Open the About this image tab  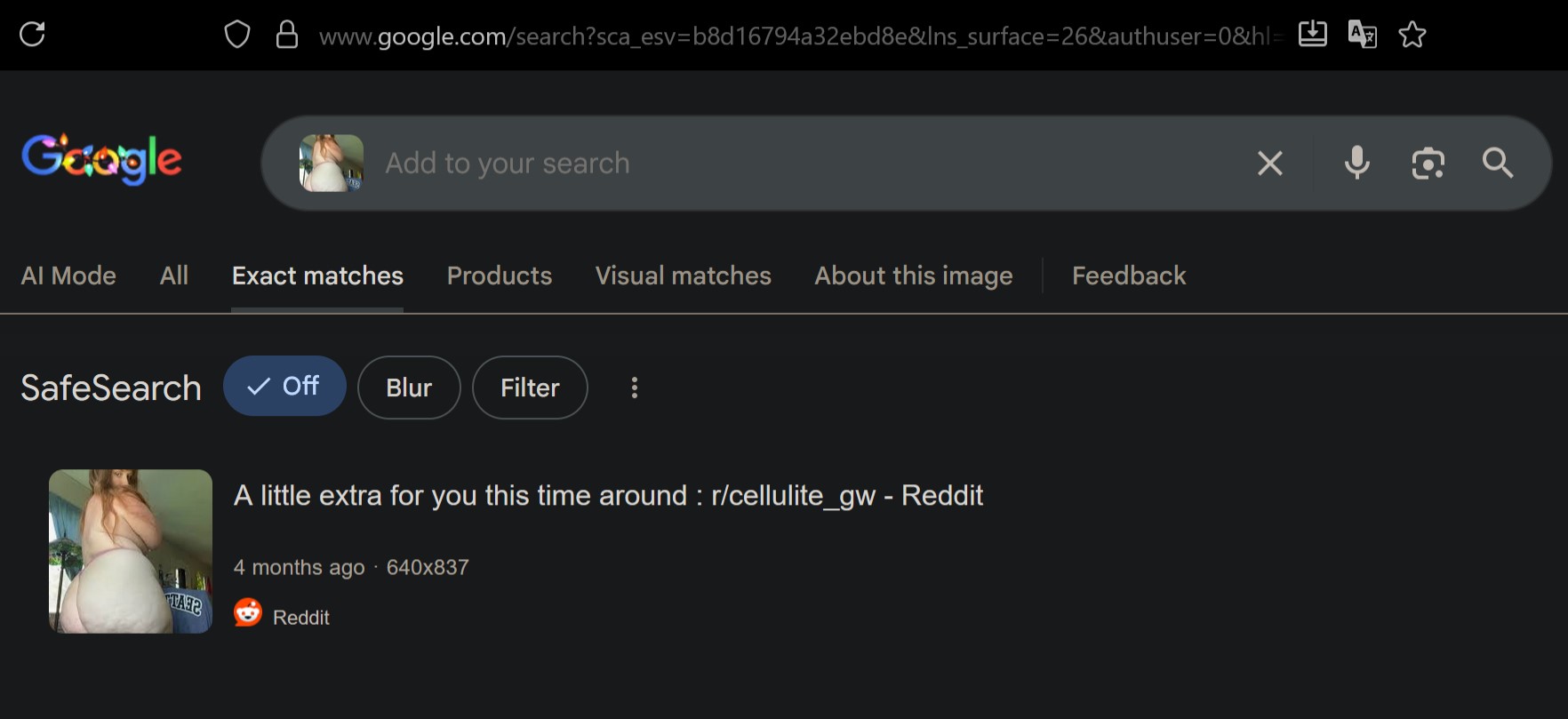(913, 276)
